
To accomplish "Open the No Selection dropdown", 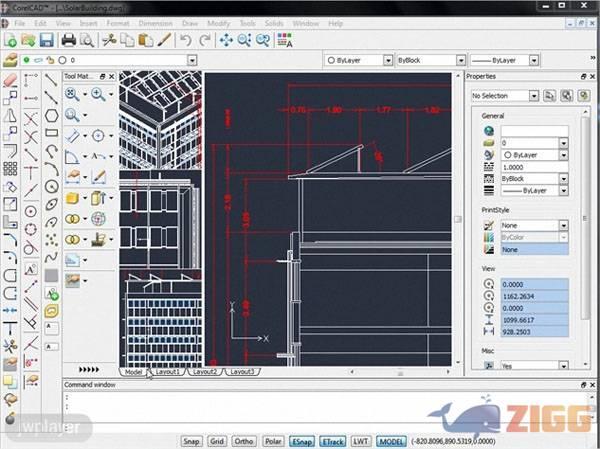I will [x=534, y=96].
